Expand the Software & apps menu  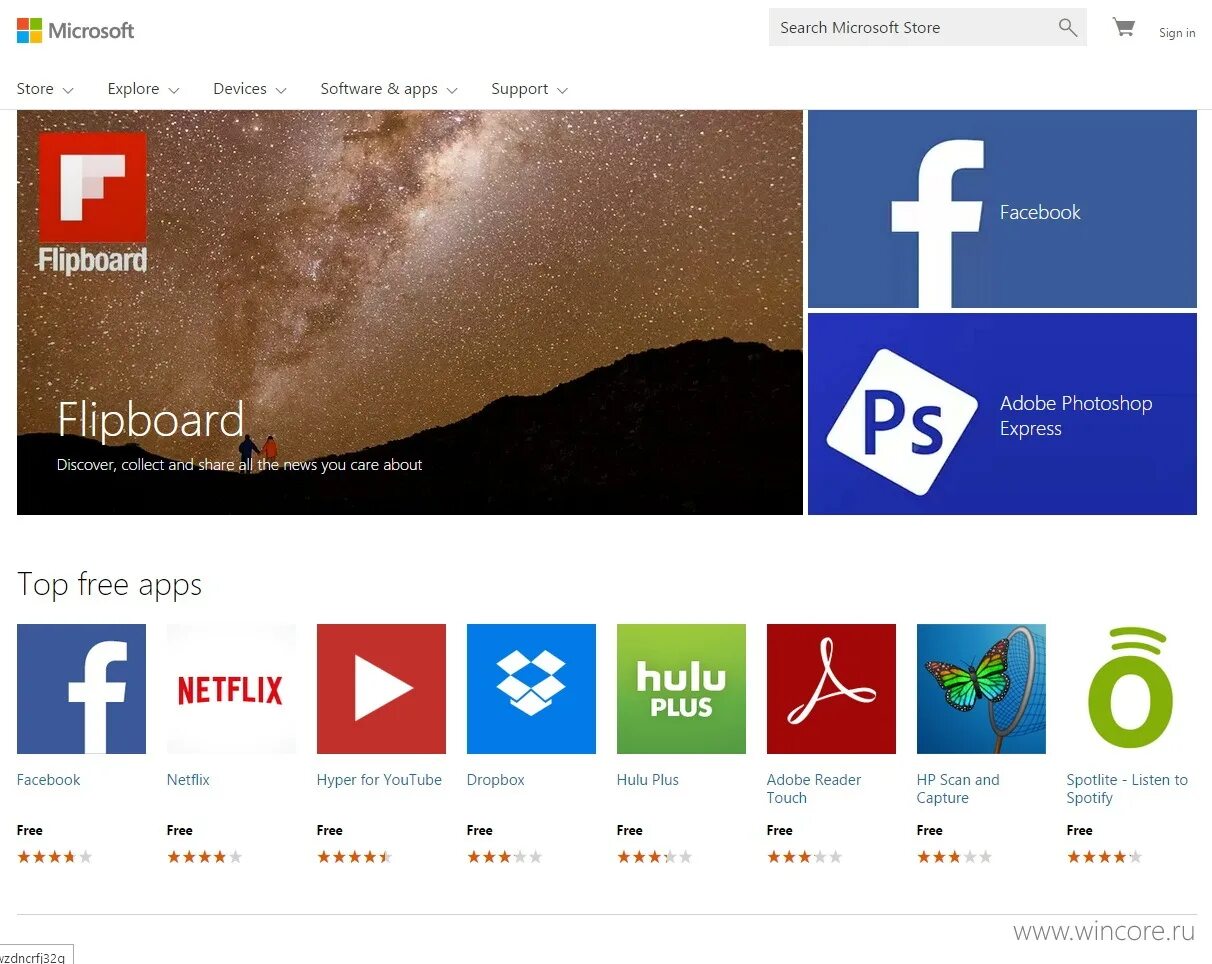pos(389,89)
